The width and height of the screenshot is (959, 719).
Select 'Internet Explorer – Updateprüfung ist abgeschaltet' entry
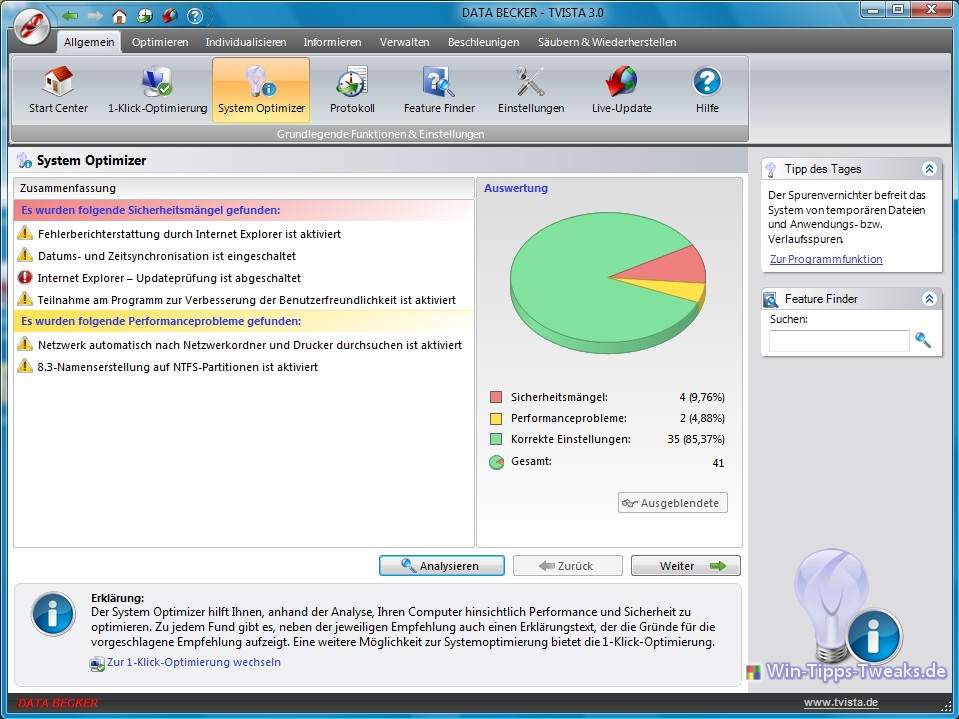(x=243, y=278)
